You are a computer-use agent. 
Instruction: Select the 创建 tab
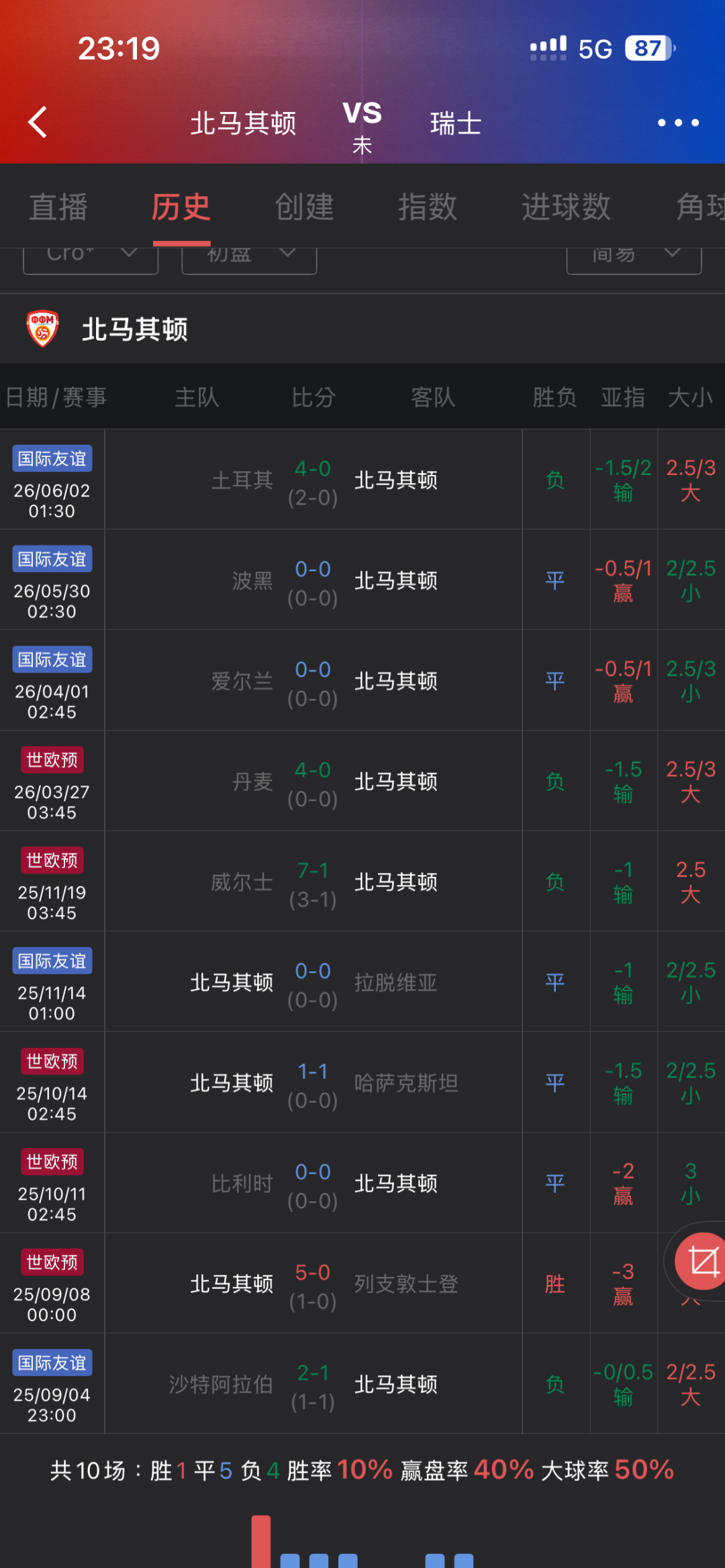click(x=304, y=207)
